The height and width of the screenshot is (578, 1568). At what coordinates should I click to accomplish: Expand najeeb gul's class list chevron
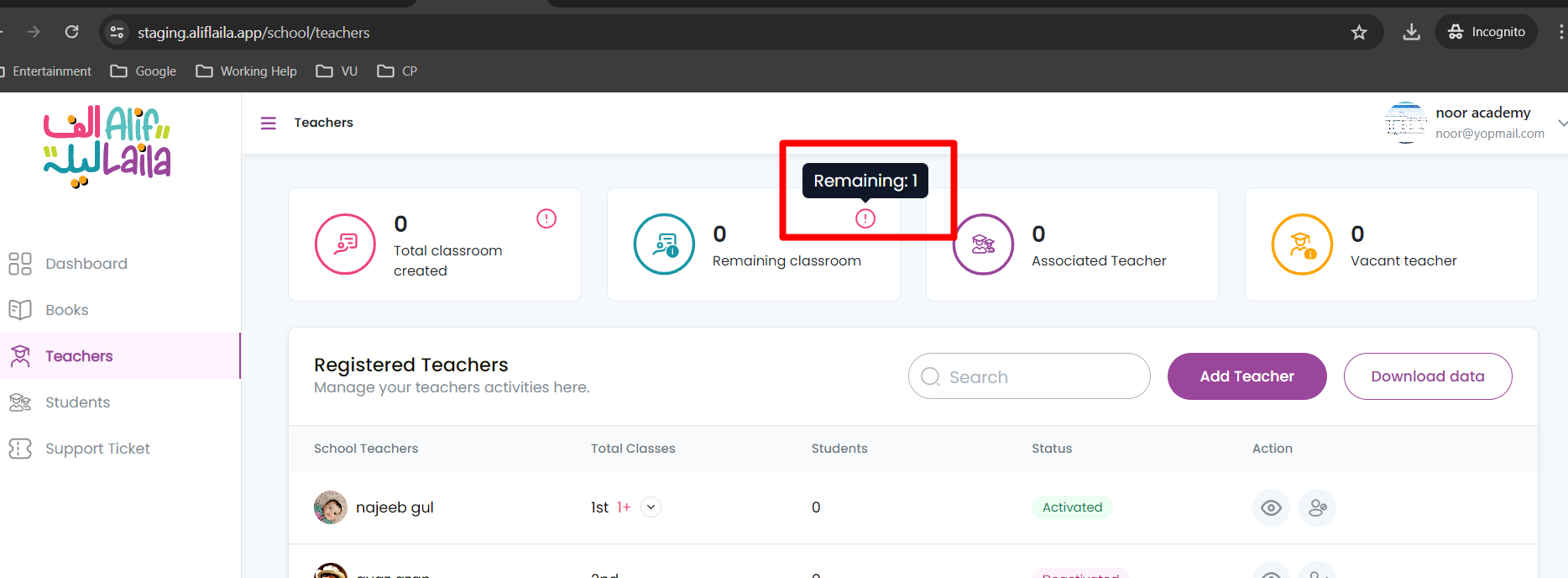(651, 507)
